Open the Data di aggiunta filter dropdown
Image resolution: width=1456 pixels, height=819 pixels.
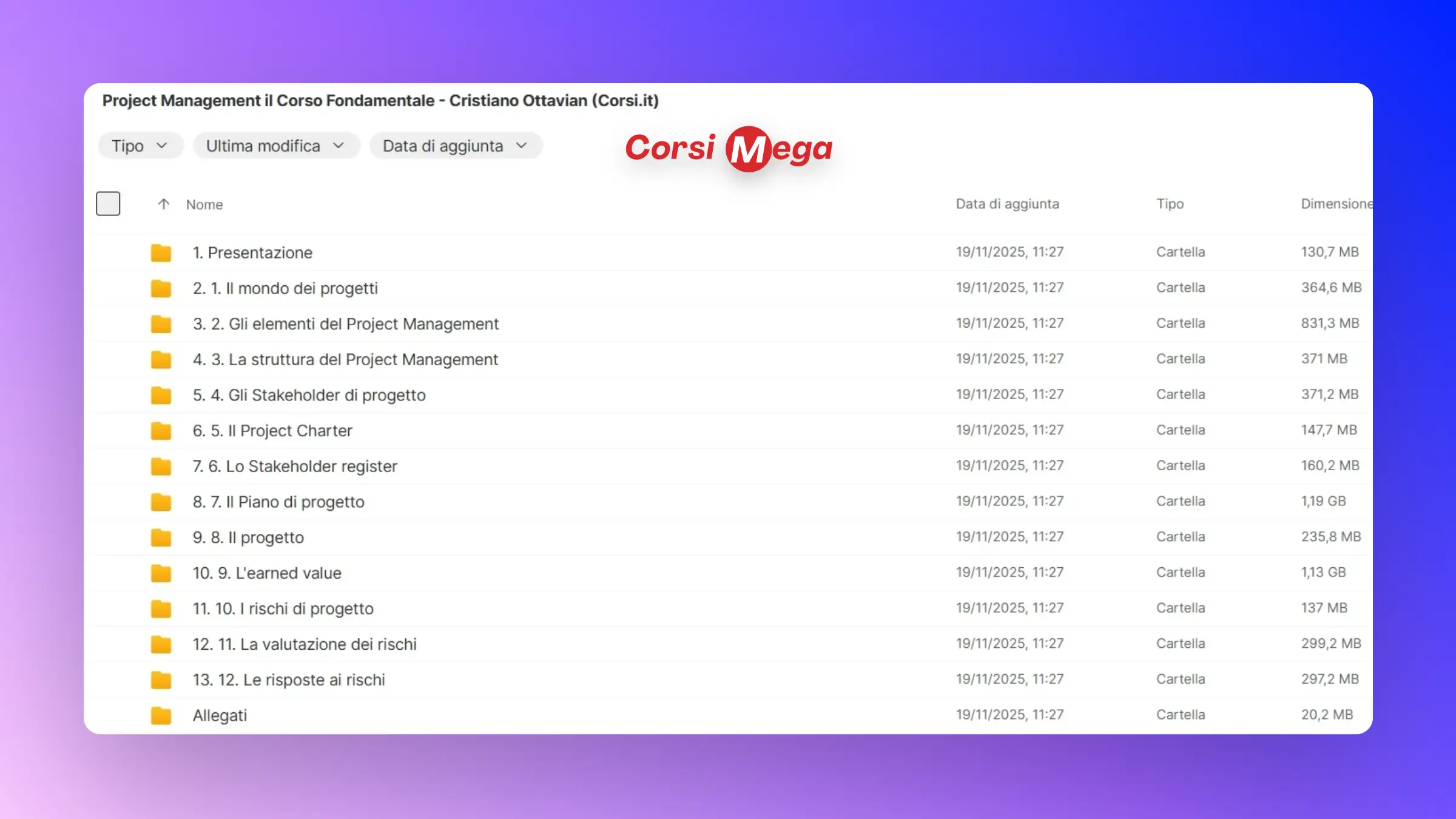455,146
